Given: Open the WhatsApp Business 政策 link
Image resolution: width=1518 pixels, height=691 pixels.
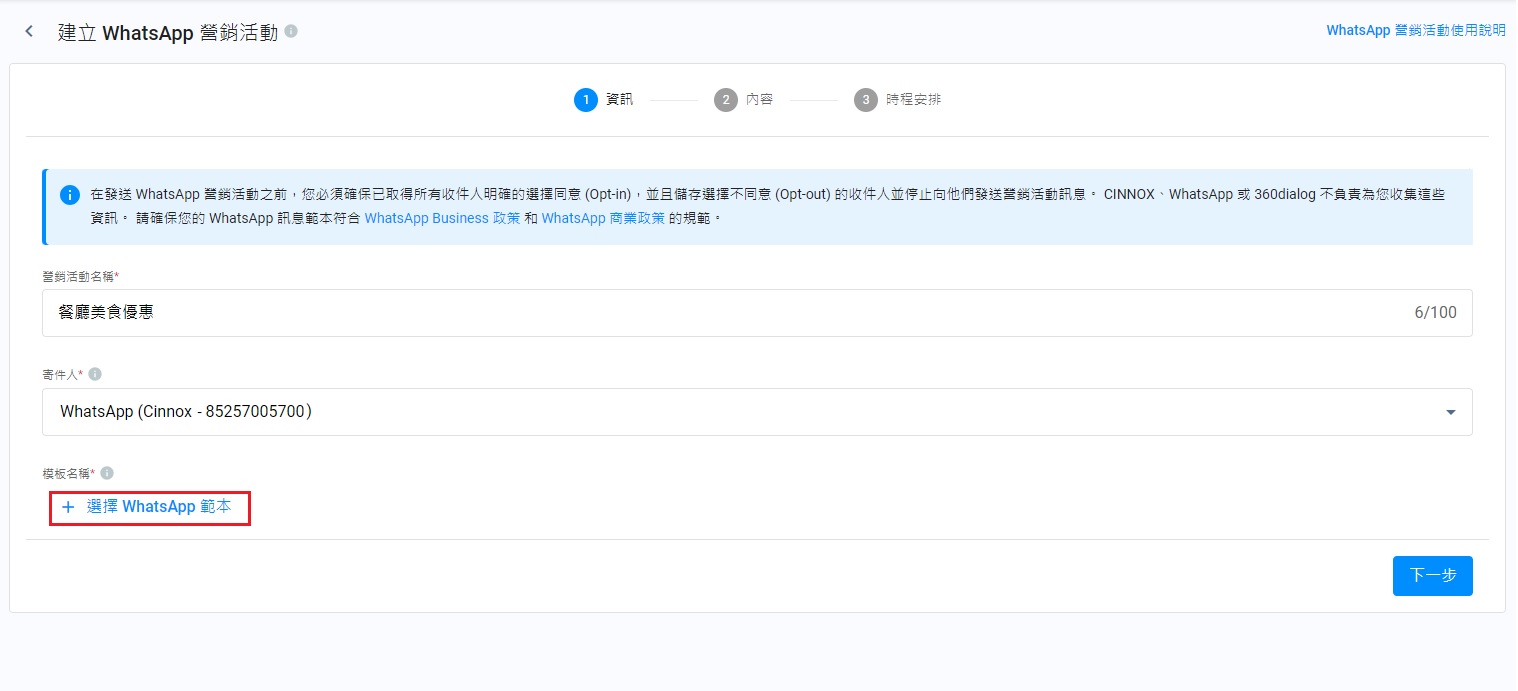Looking at the screenshot, I should tap(442, 218).
